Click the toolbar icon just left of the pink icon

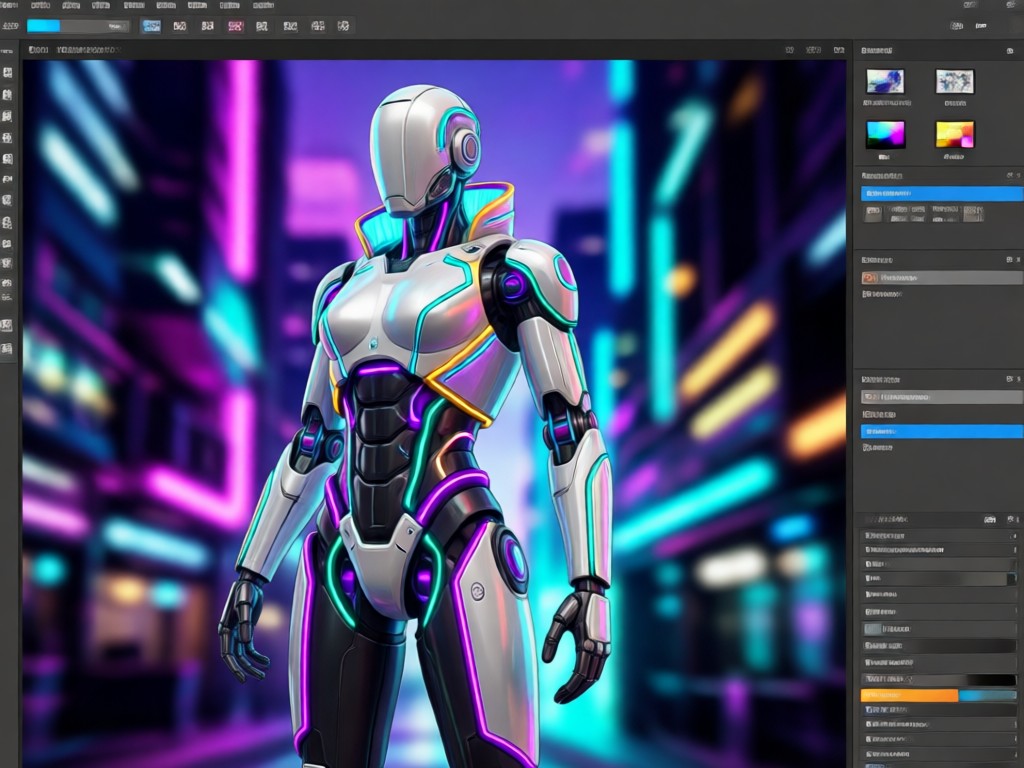pos(208,26)
